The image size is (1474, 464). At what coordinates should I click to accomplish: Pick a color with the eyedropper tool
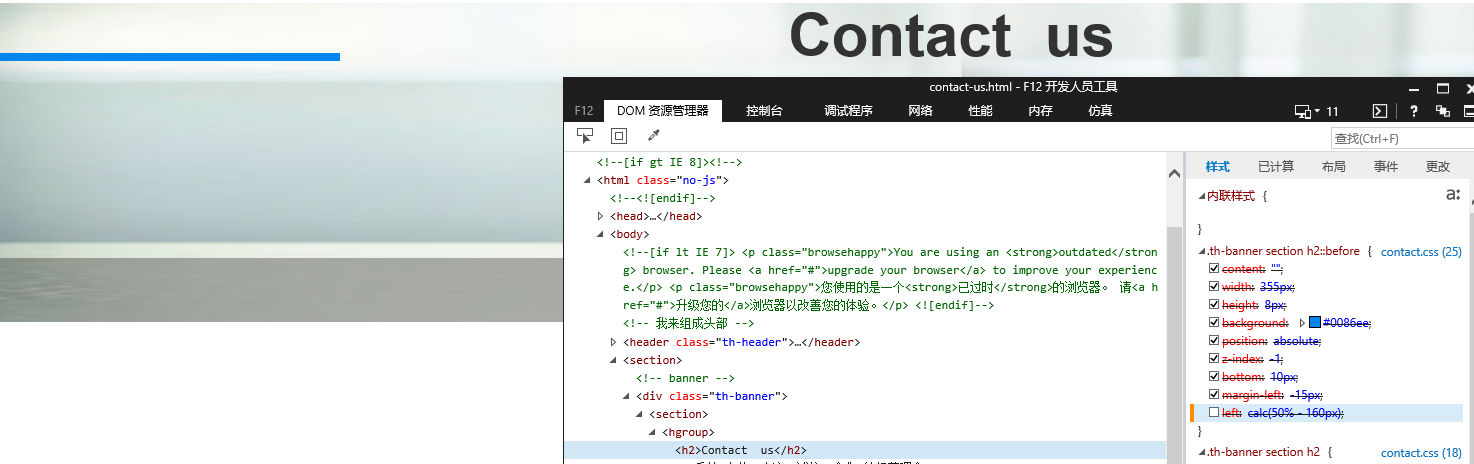click(x=653, y=136)
